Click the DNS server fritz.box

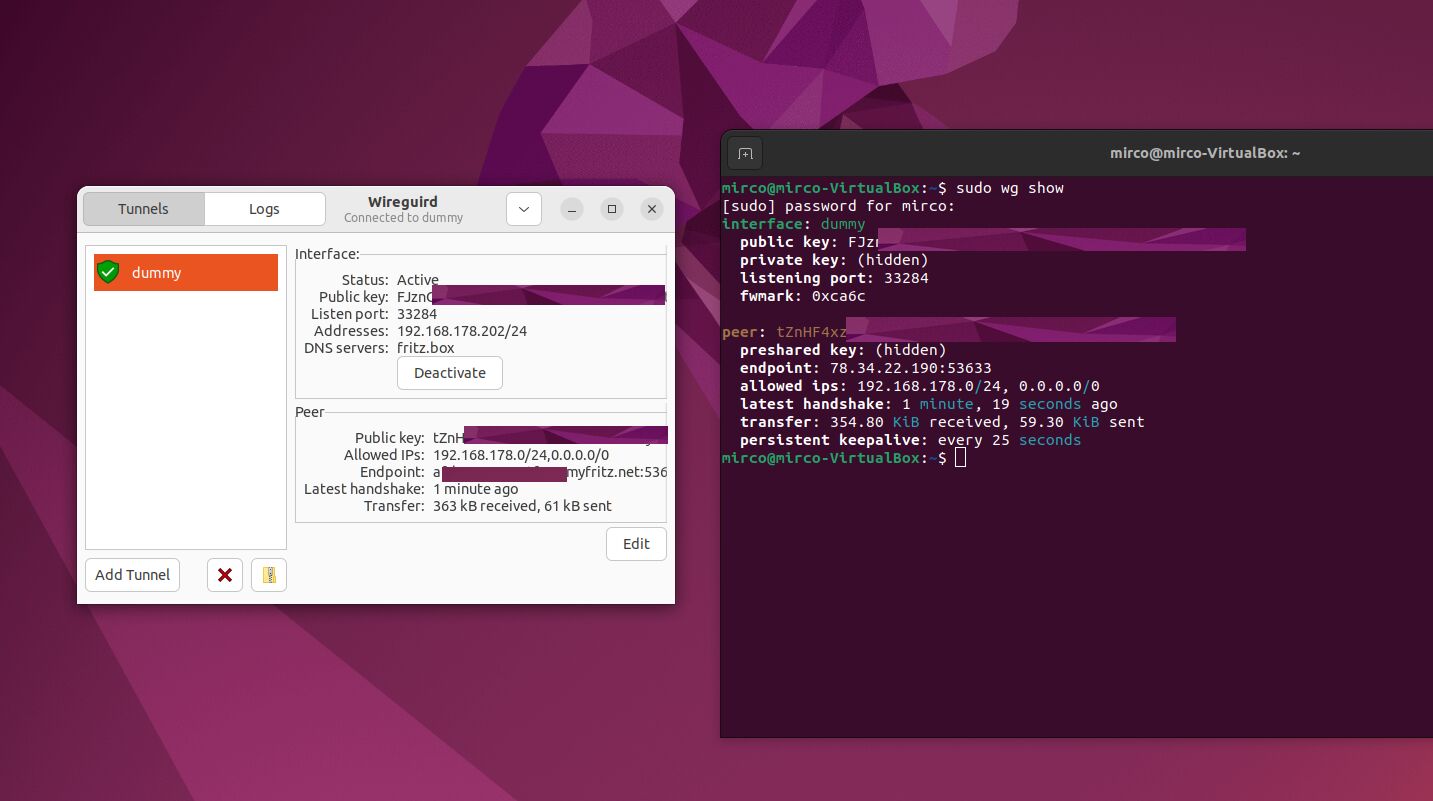[x=426, y=348]
